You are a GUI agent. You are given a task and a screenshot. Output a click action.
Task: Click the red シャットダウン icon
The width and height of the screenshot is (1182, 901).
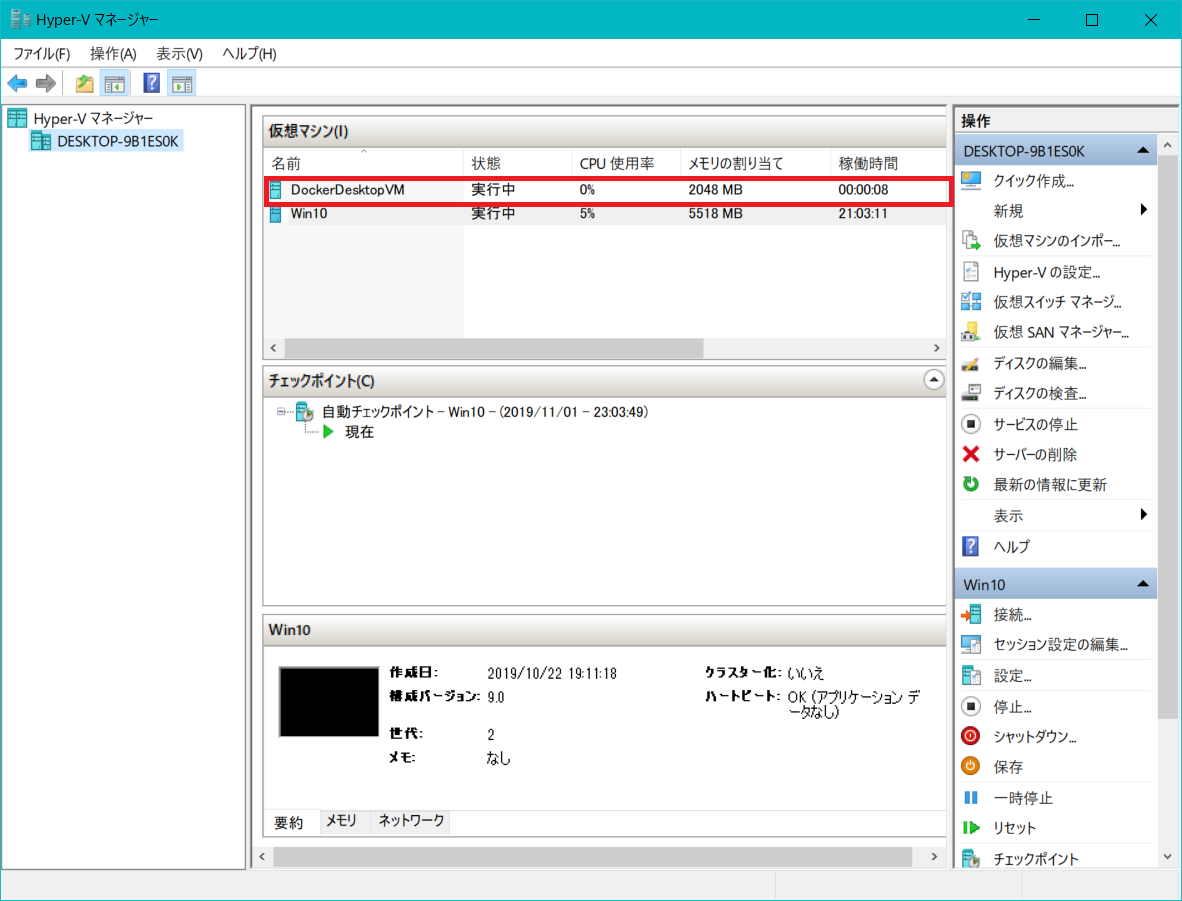pyautogui.click(x=971, y=736)
